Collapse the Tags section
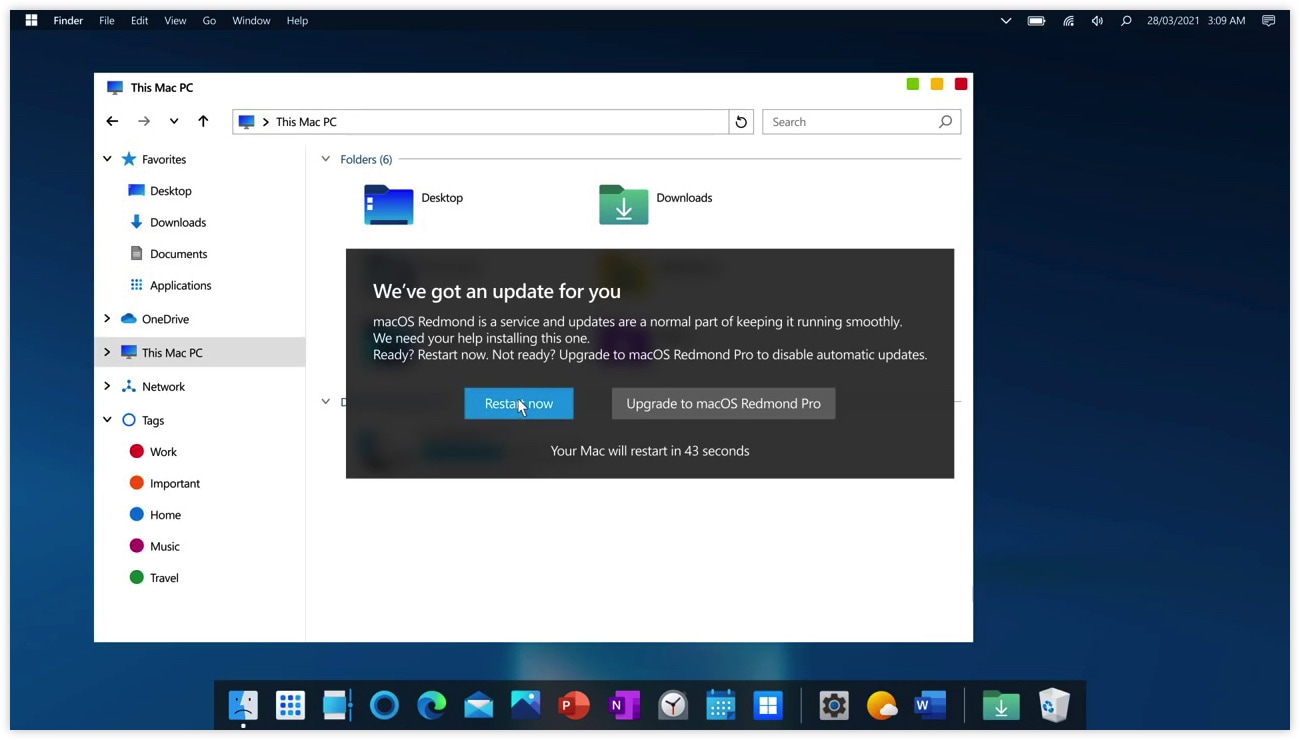Viewport: 1300px width, 740px height. point(107,420)
